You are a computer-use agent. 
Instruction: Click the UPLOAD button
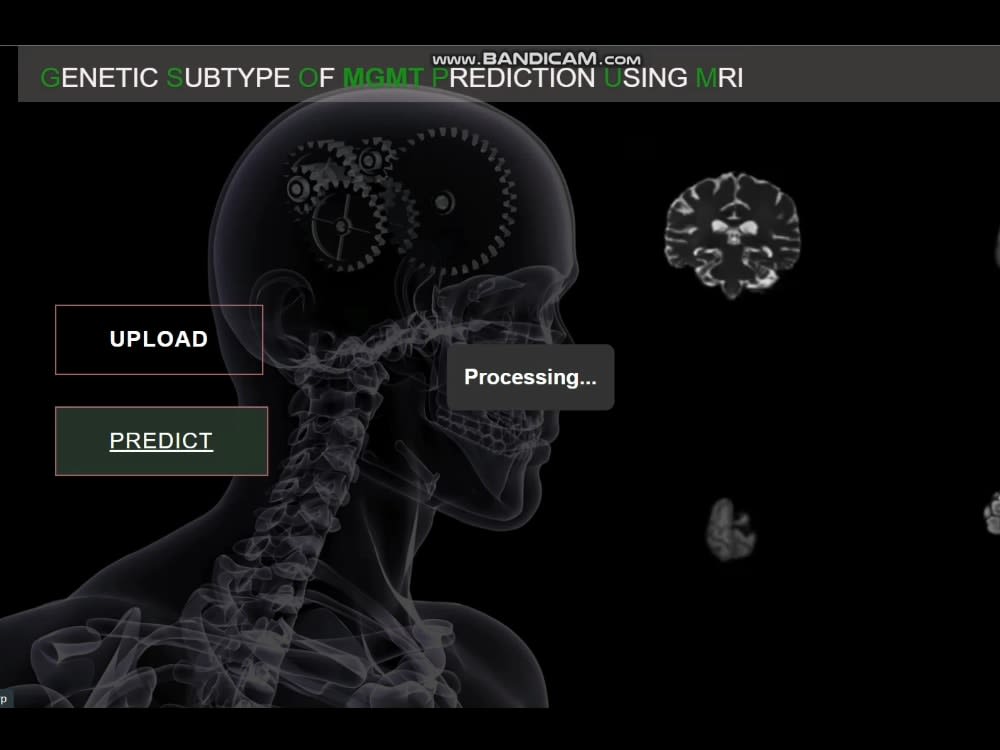click(159, 339)
